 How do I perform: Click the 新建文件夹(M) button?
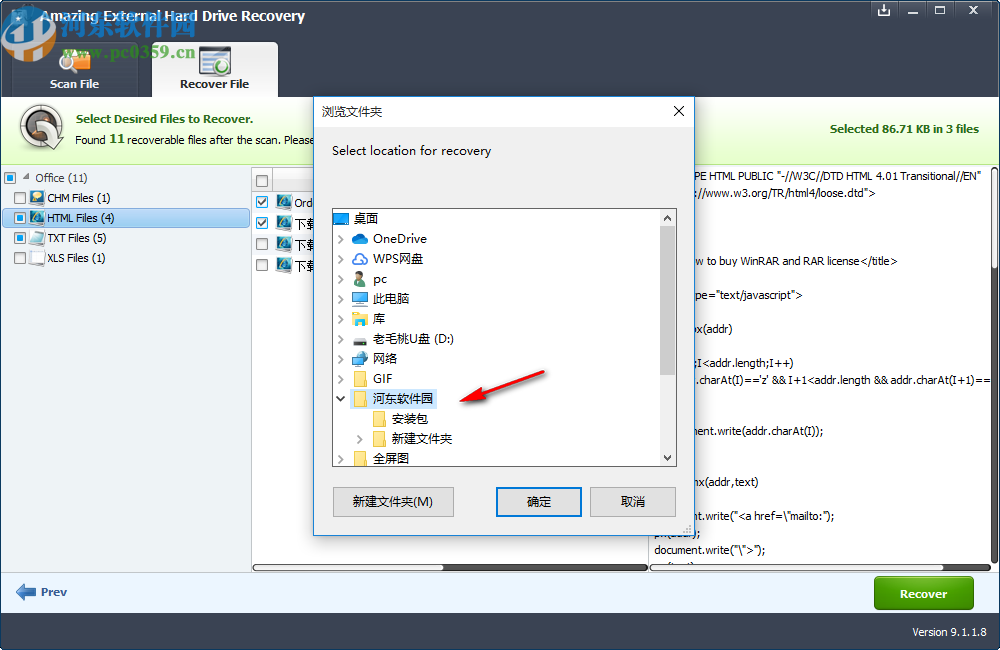coord(393,502)
